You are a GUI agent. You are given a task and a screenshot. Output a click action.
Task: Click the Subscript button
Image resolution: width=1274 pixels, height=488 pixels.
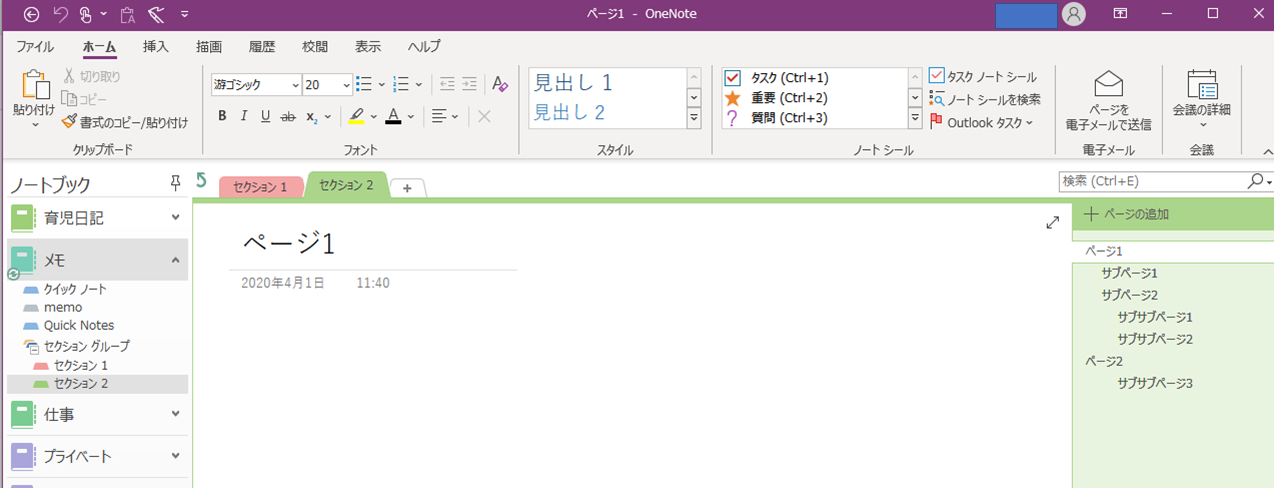coord(312,116)
